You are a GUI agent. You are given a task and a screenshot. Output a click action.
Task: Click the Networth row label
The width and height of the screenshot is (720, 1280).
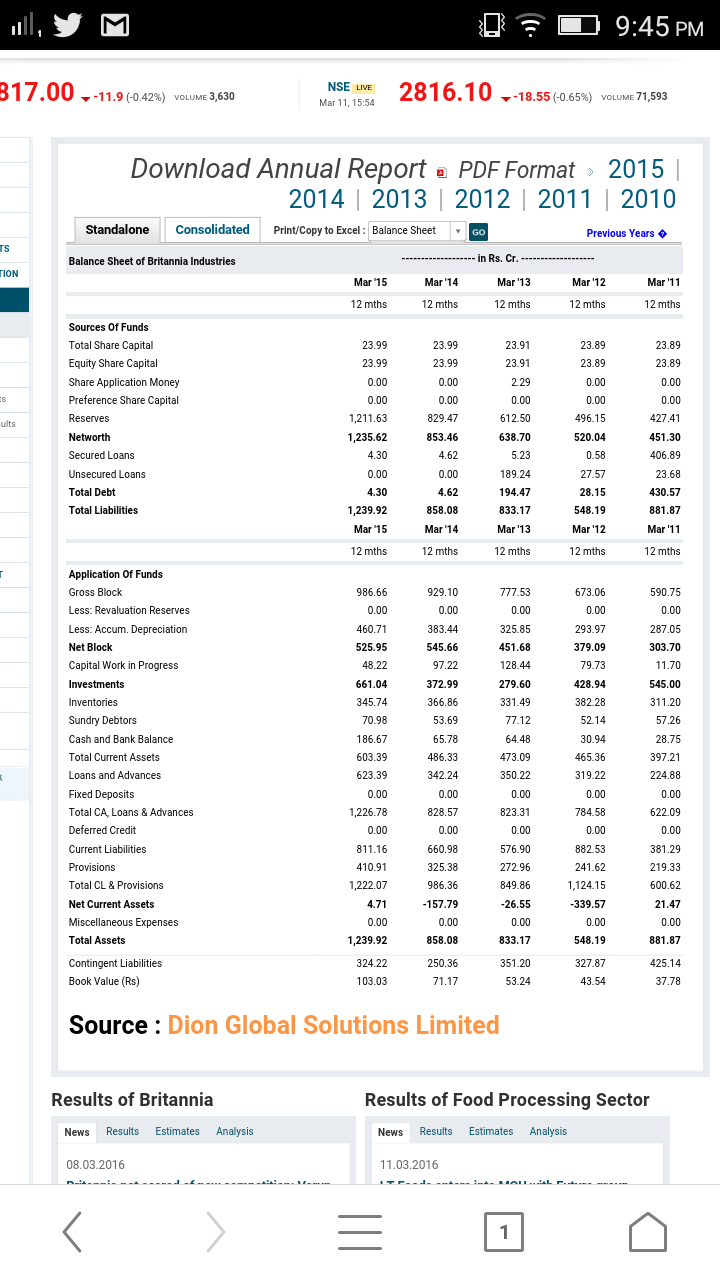90,437
